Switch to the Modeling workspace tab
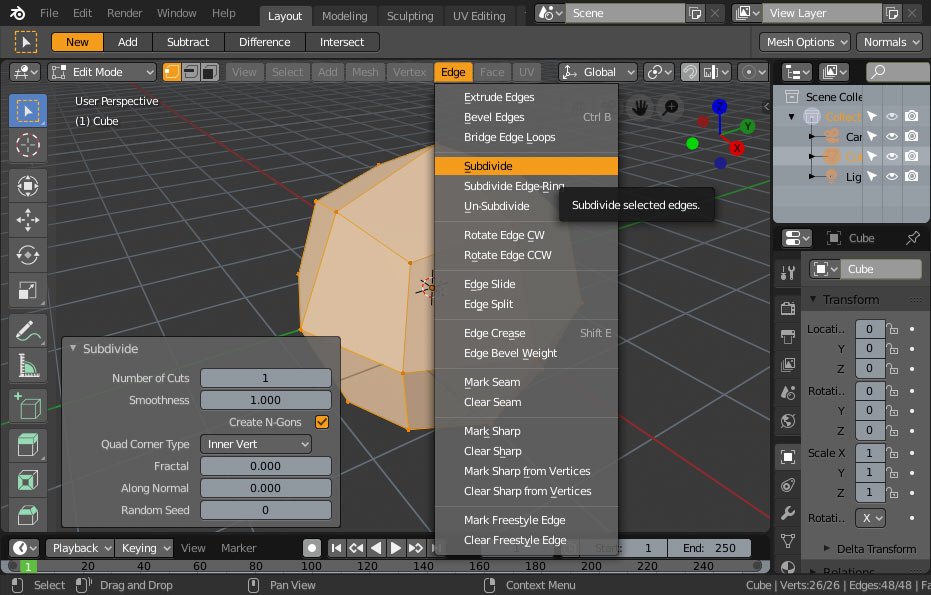 tap(344, 16)
